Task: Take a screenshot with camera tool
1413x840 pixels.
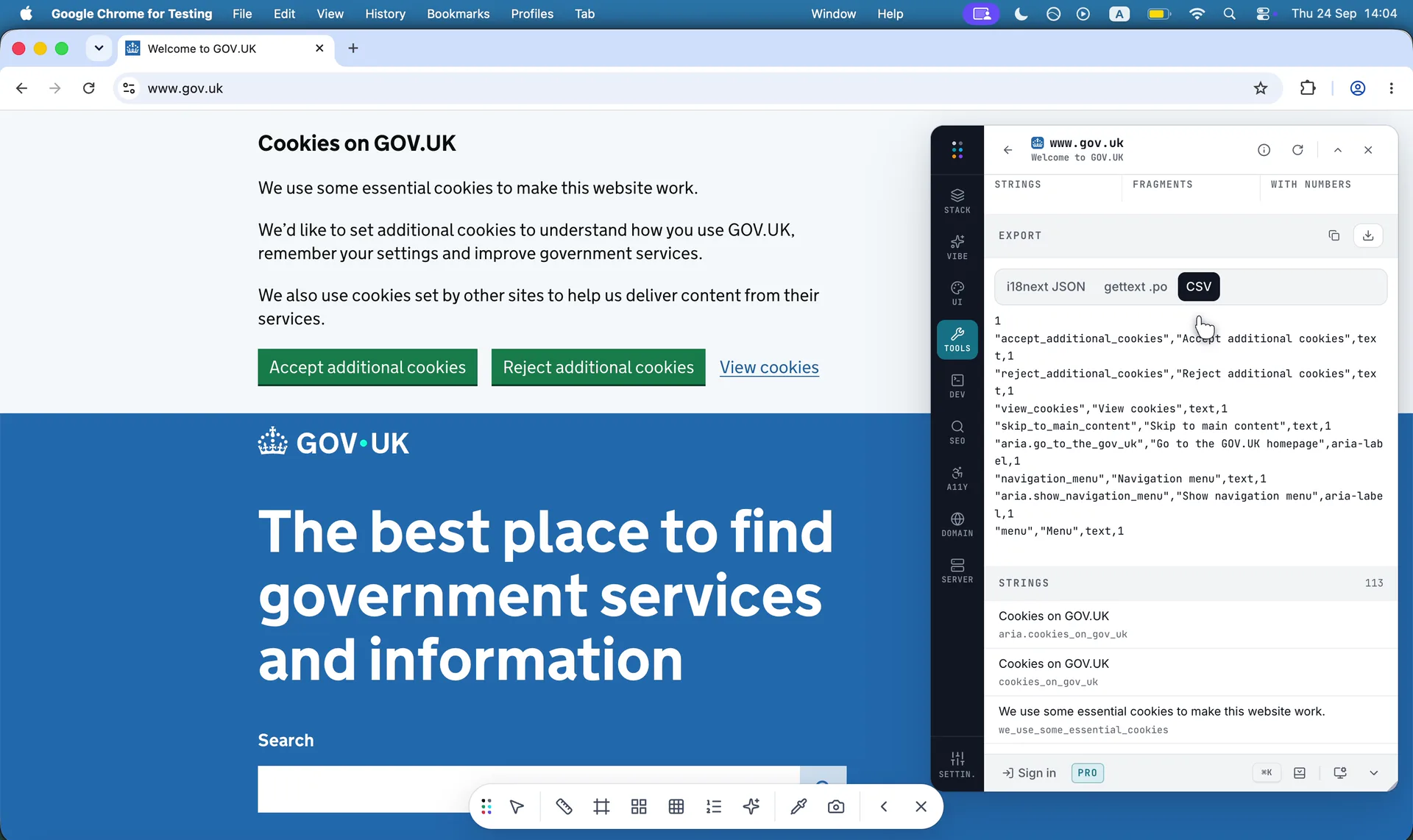Action: pyautogui.click(x=836, y=807)
